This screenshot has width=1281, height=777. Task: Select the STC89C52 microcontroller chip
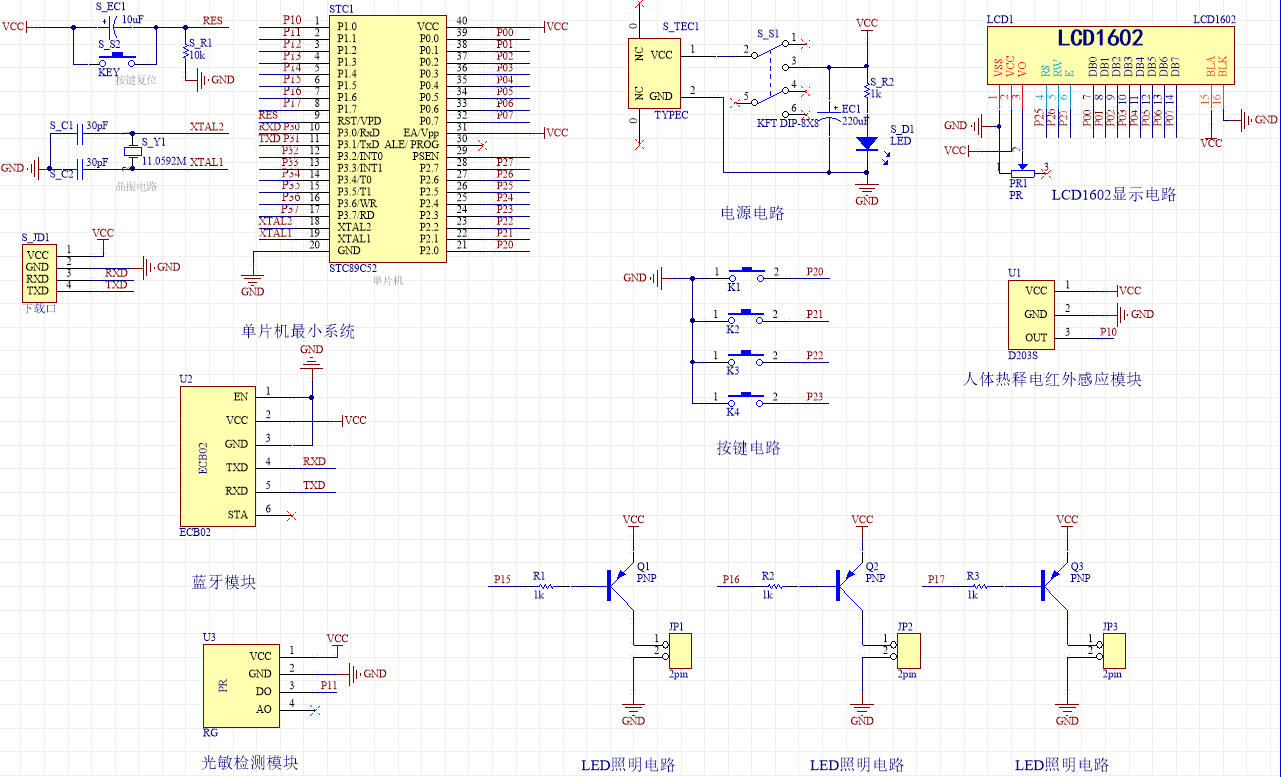(386, 138)
